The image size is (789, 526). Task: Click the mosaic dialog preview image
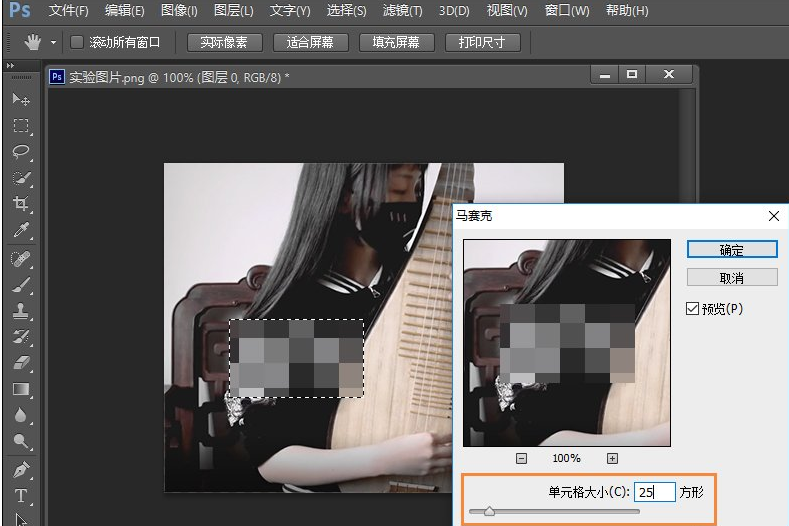[x=567, y=343]
